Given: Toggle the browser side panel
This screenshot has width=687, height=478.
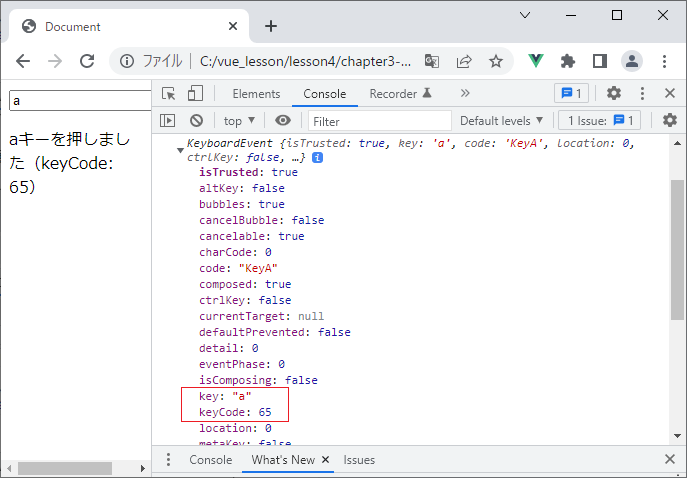Looking at the screenshot, I should pos(600,61).
